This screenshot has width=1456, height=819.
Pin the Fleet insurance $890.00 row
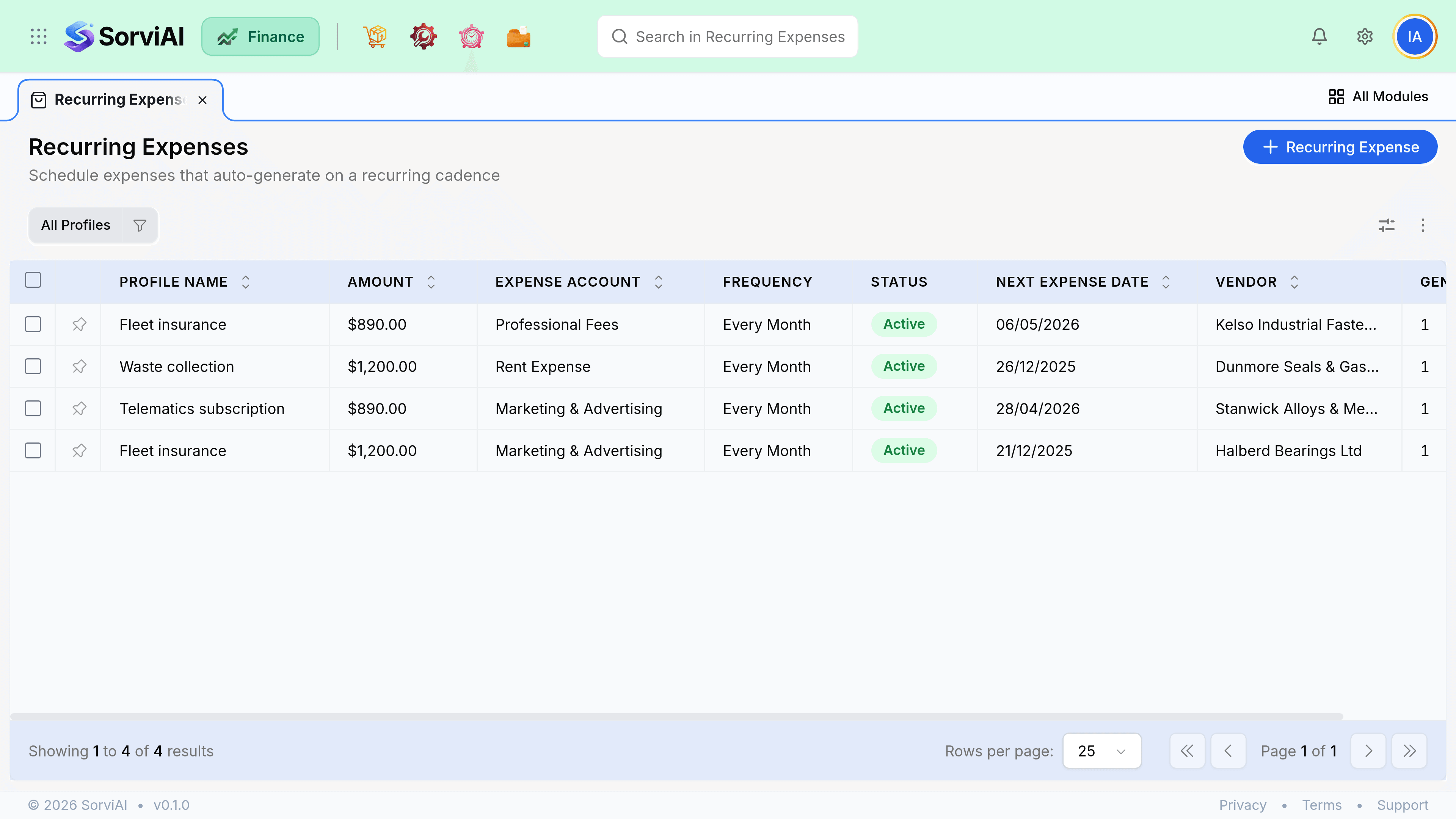(79, 325)
